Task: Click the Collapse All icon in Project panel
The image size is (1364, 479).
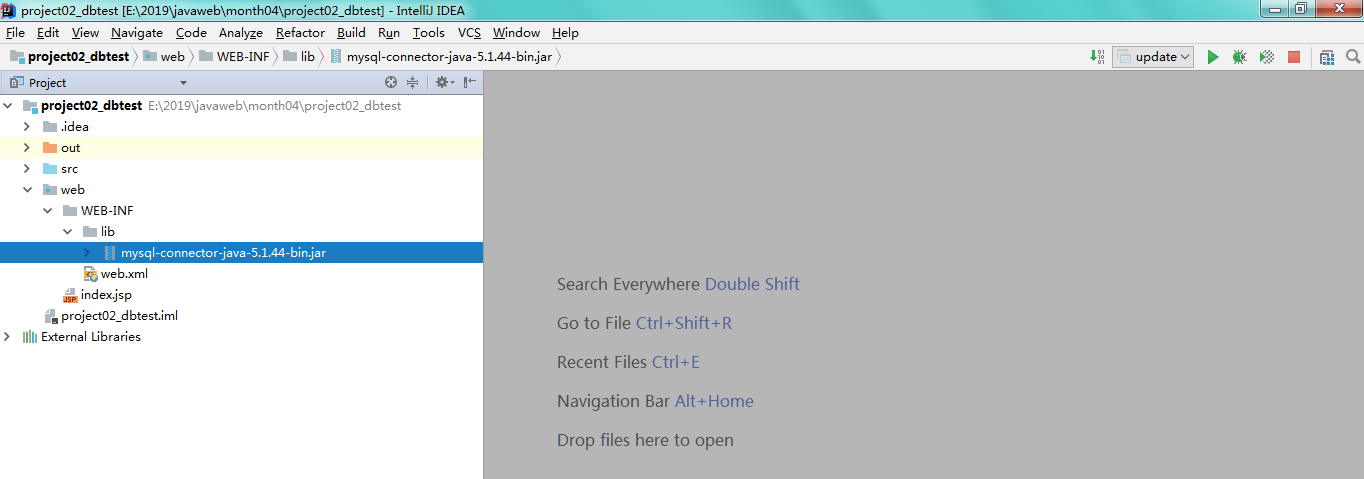Action: tap(412, 83)
